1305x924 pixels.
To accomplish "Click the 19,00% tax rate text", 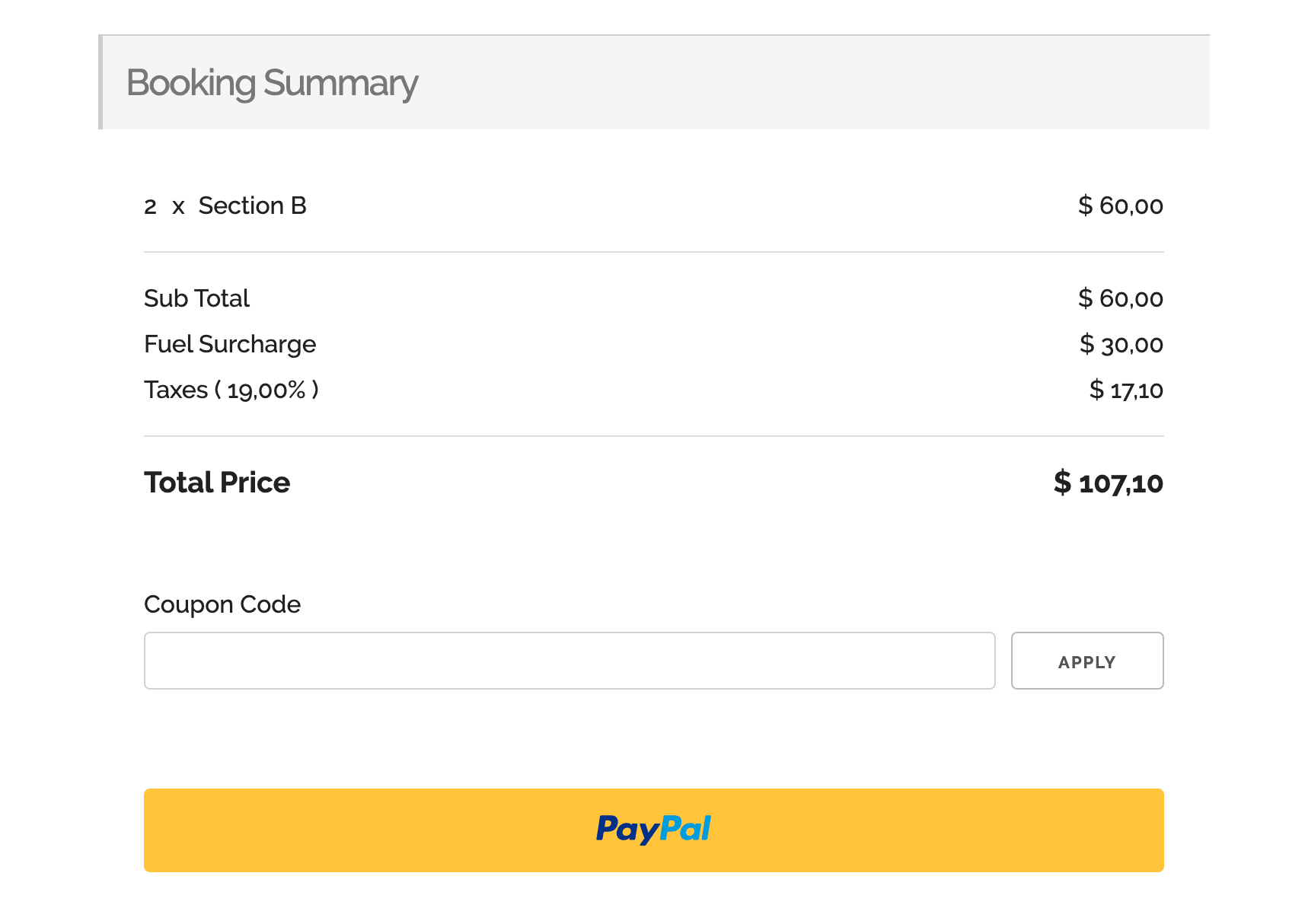I will [x=266, y=390].
